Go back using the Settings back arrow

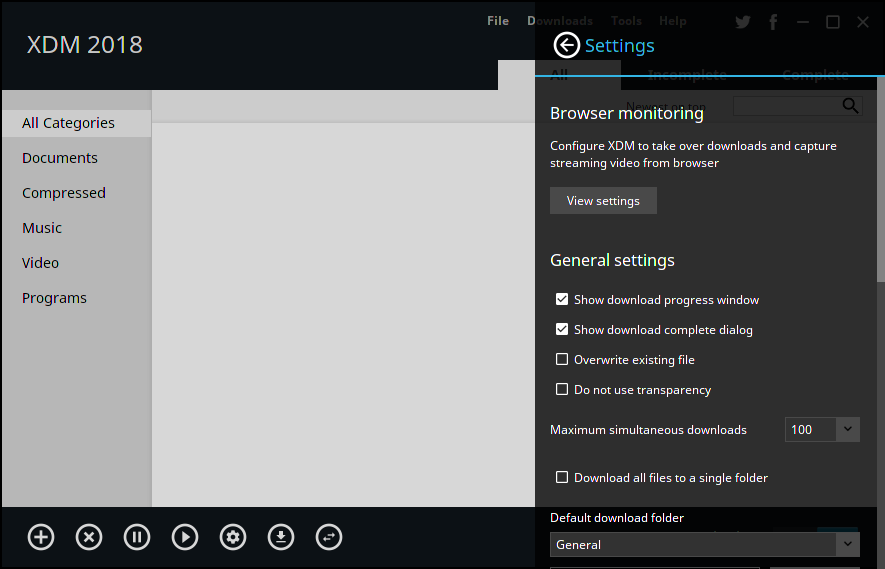566,45
